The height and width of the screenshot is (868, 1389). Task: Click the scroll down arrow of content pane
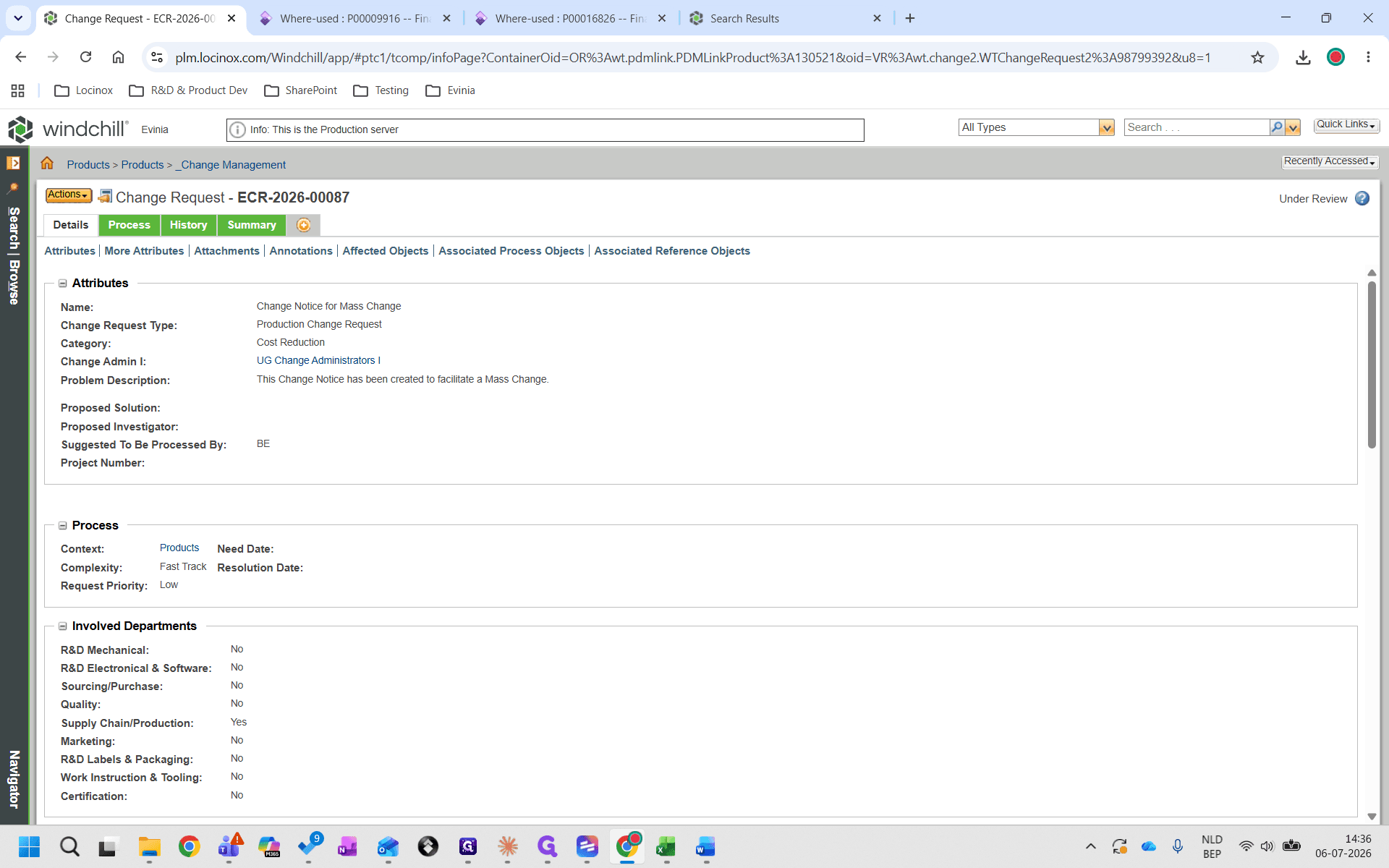click(x=1372, y=817)
